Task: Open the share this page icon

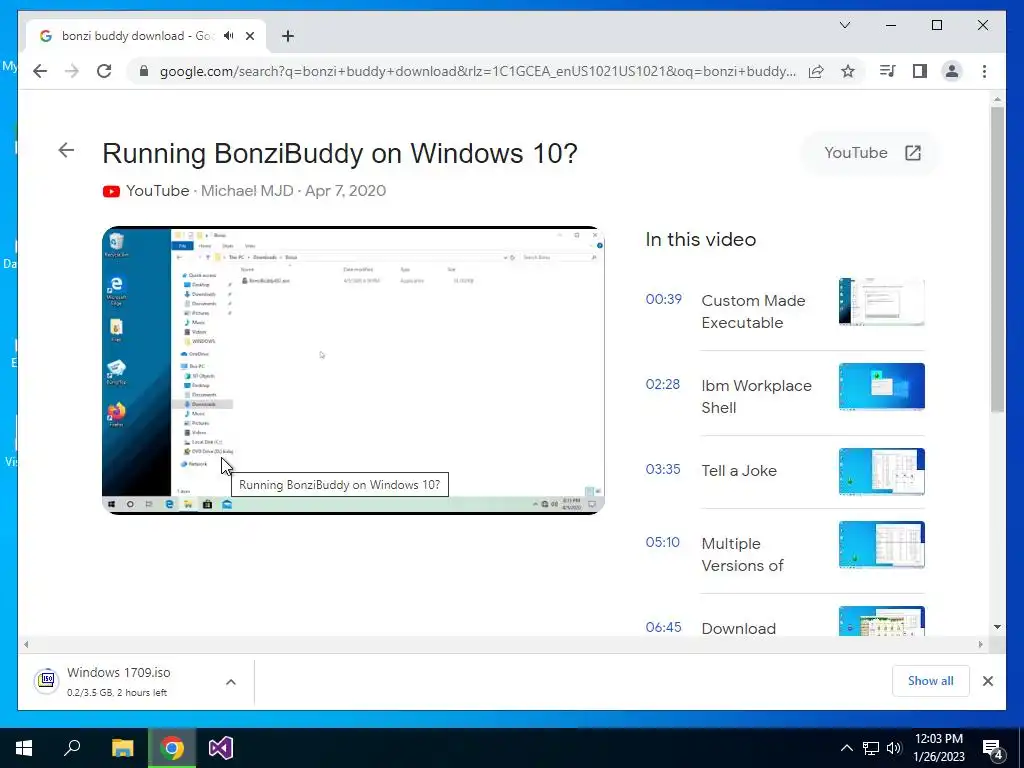Action: (x=816, y=71)
